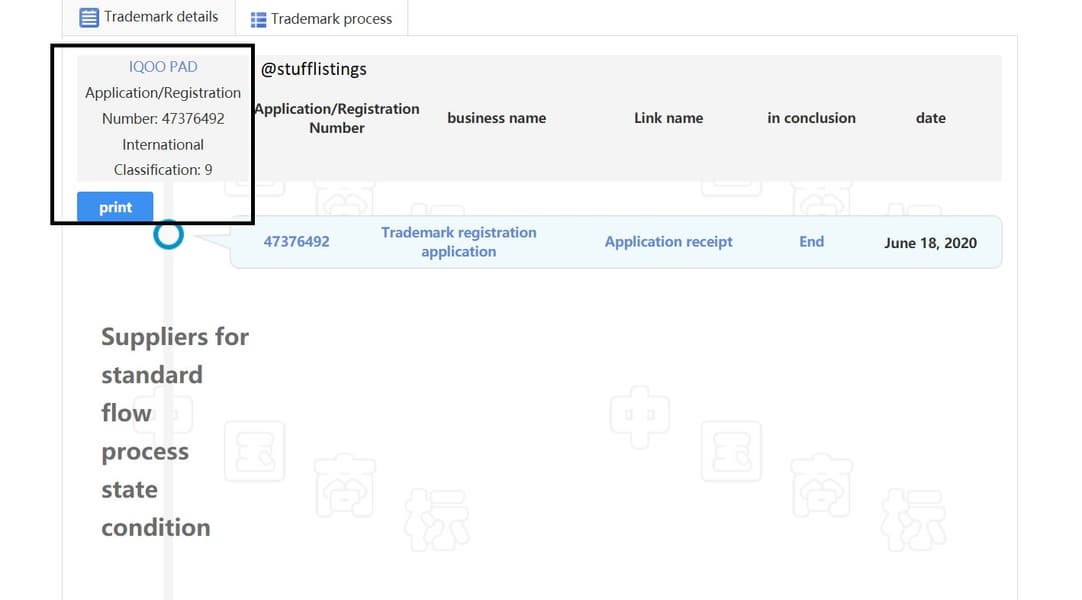This screenshot has height=600, width=1082.
Task: Click the business name column header
Action: 496,118
